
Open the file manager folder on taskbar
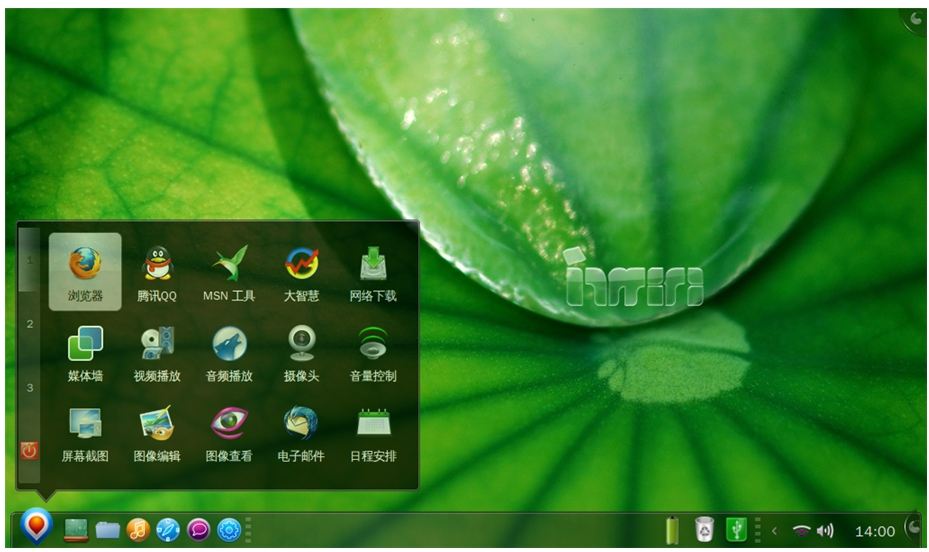pos(107,530)
